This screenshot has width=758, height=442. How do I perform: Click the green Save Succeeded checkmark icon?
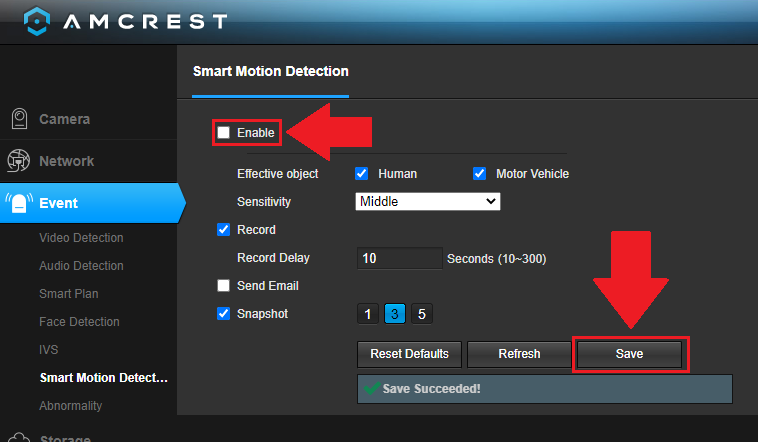tap(371, 388)
